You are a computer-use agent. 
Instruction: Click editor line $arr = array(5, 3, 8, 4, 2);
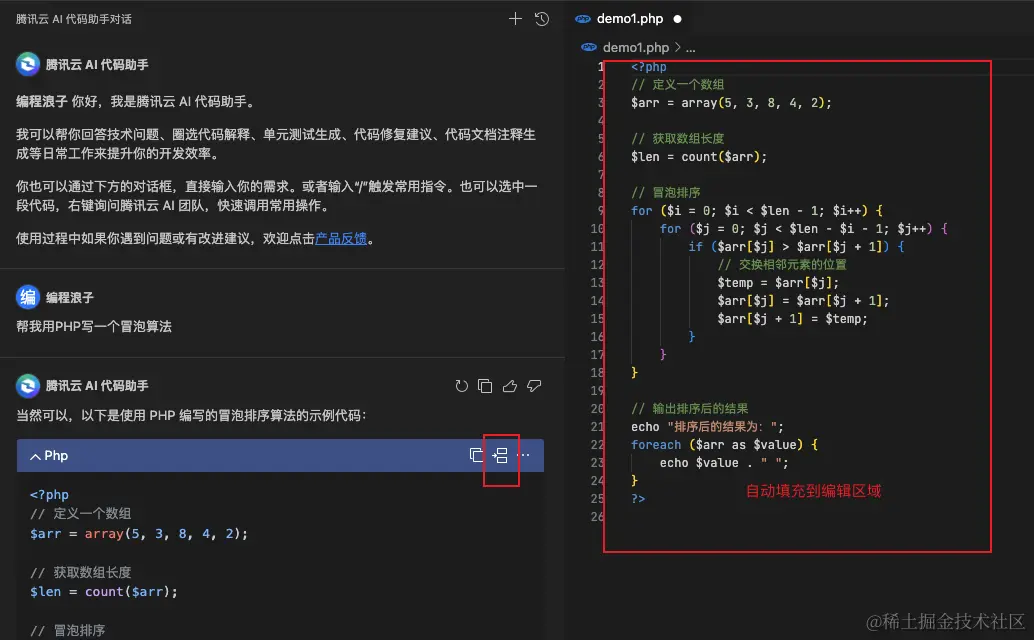click(x=731, y=103)
